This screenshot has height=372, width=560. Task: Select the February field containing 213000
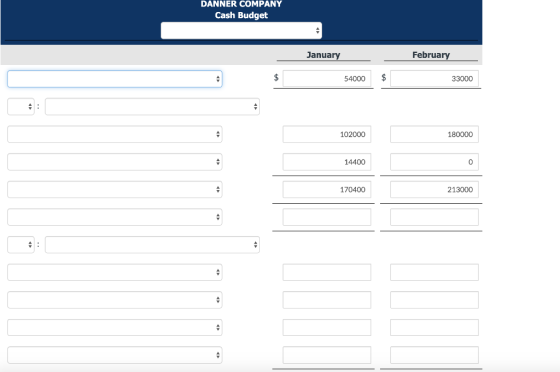point(434,190)
